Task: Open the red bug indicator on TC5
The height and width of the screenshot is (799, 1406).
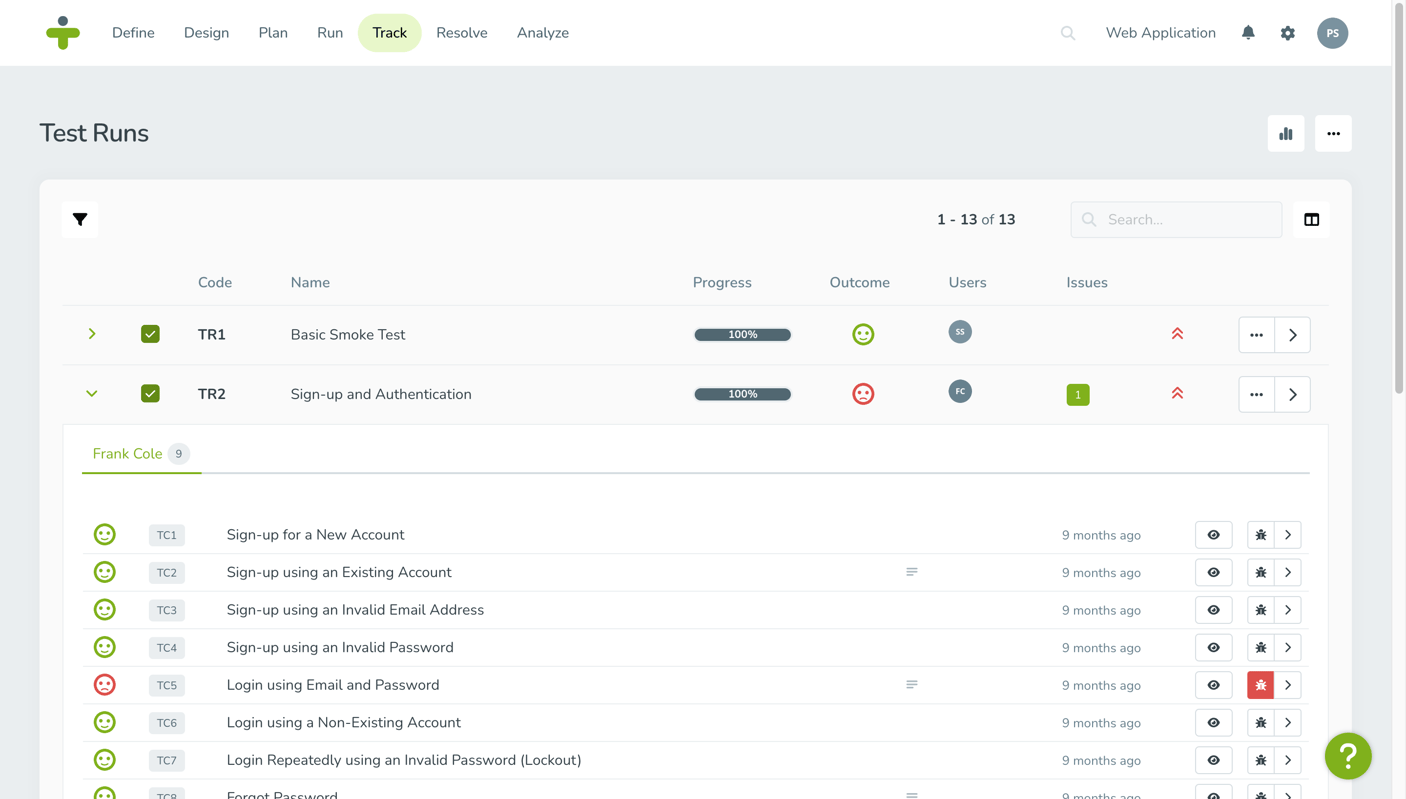Action: [x=1260, y=685]
